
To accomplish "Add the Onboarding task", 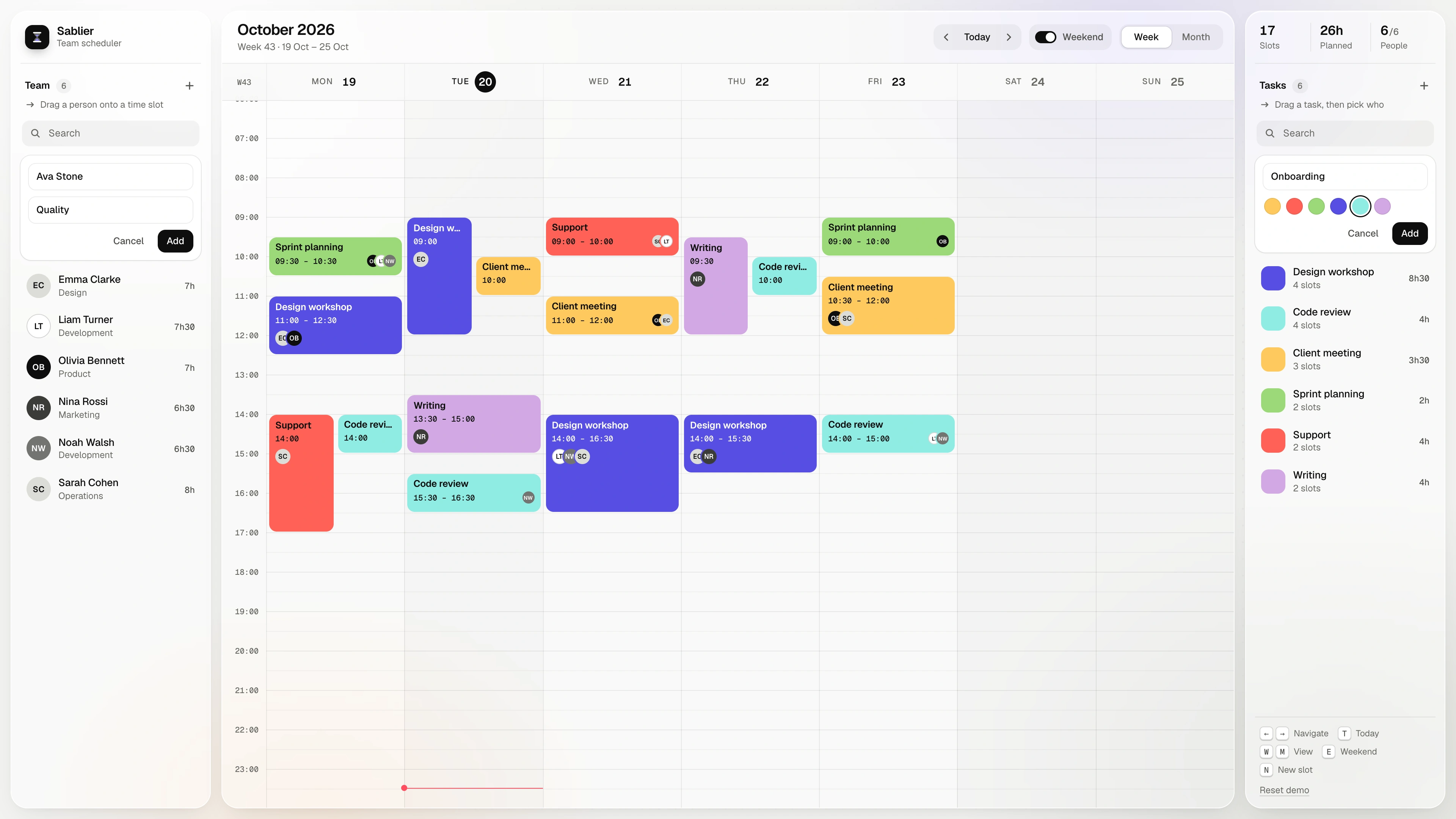I will pos(1410,234).
